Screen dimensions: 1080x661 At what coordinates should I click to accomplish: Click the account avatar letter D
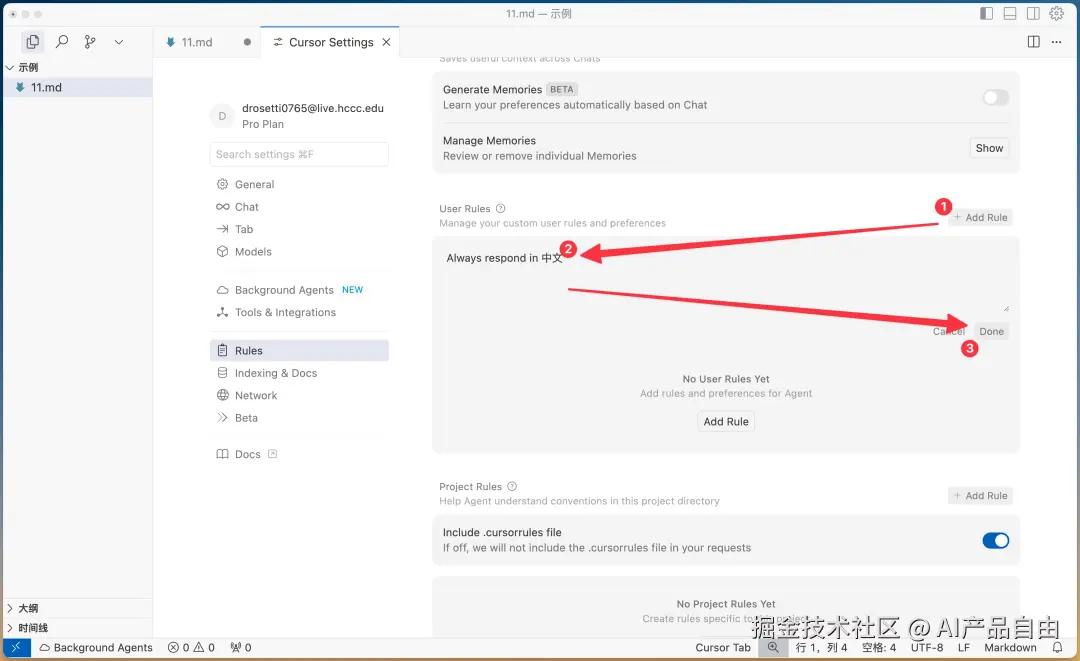click(222, 116)
